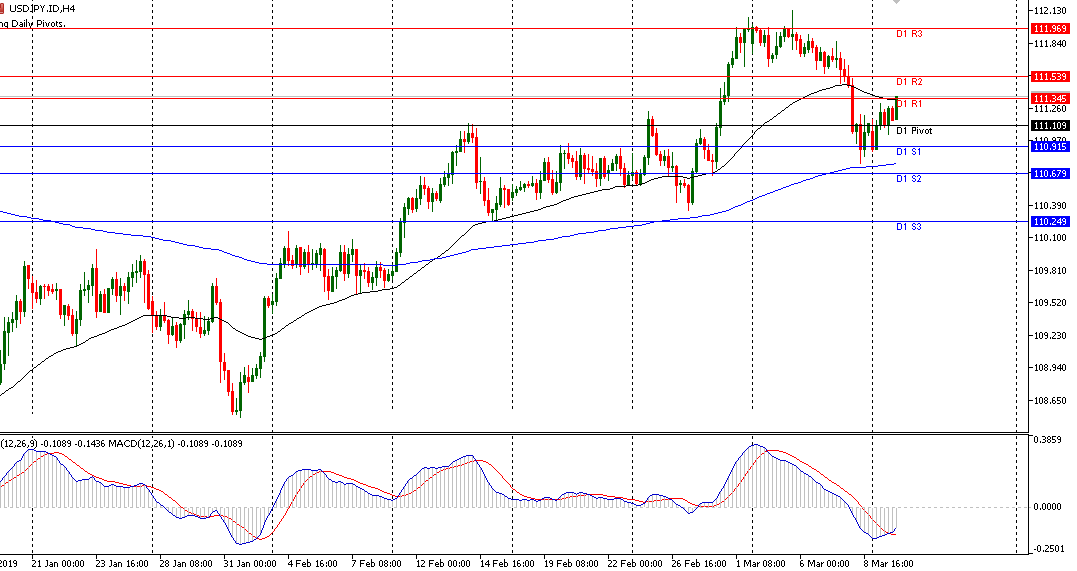Click the 26 Feb 16:00 time label
The image size is (1077, 571).
click(699, 564)
